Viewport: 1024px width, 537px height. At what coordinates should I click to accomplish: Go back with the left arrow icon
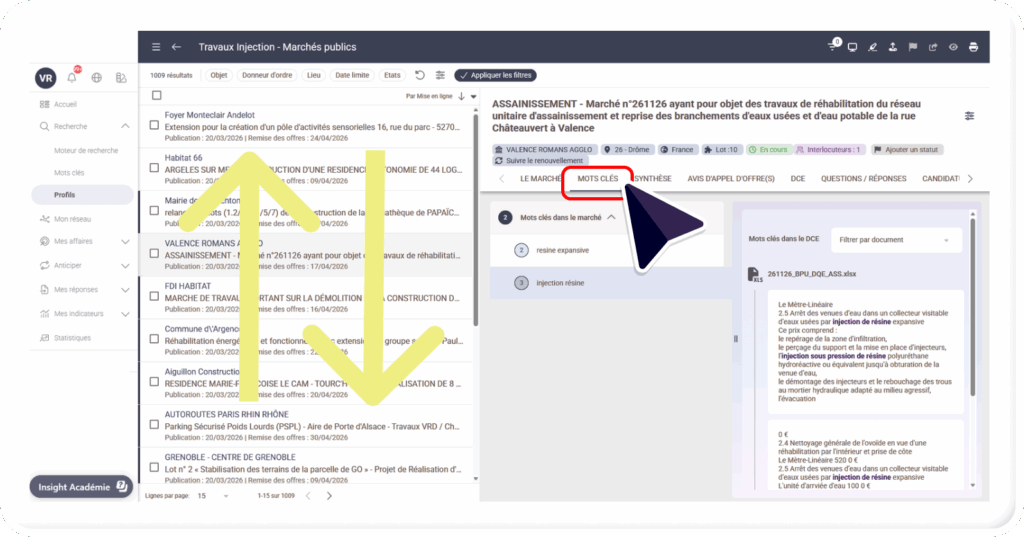pos(177,47)
